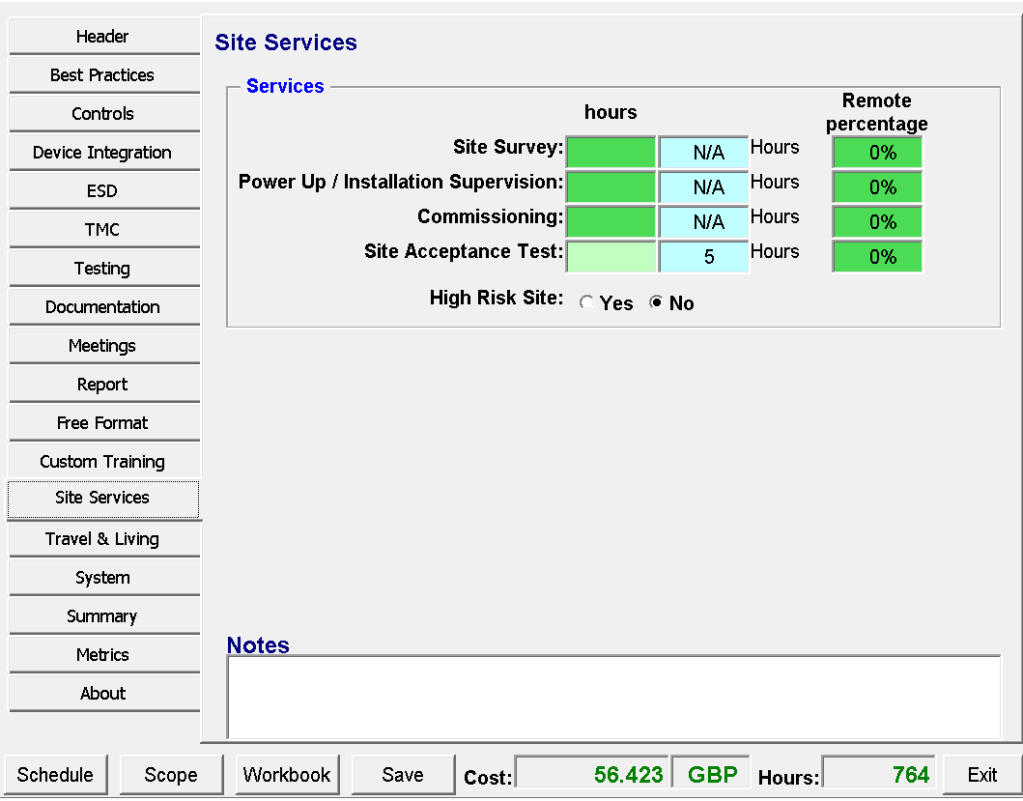Open the Schedule view
The height and width of the screenshot is (801, 1023).
(56, 775)
